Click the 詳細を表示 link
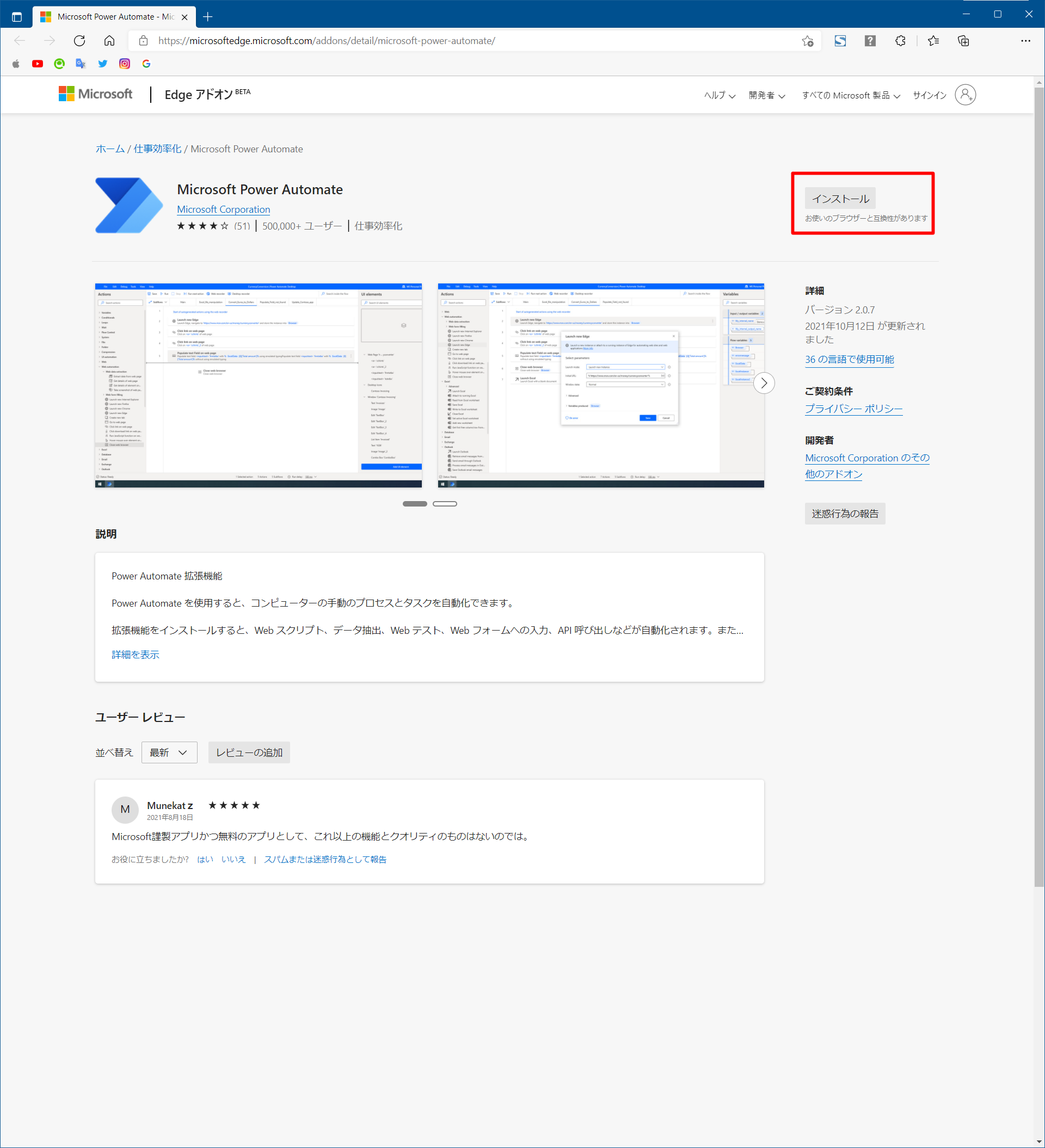This screenshot has height=1148, width=1045. (135, 655)
